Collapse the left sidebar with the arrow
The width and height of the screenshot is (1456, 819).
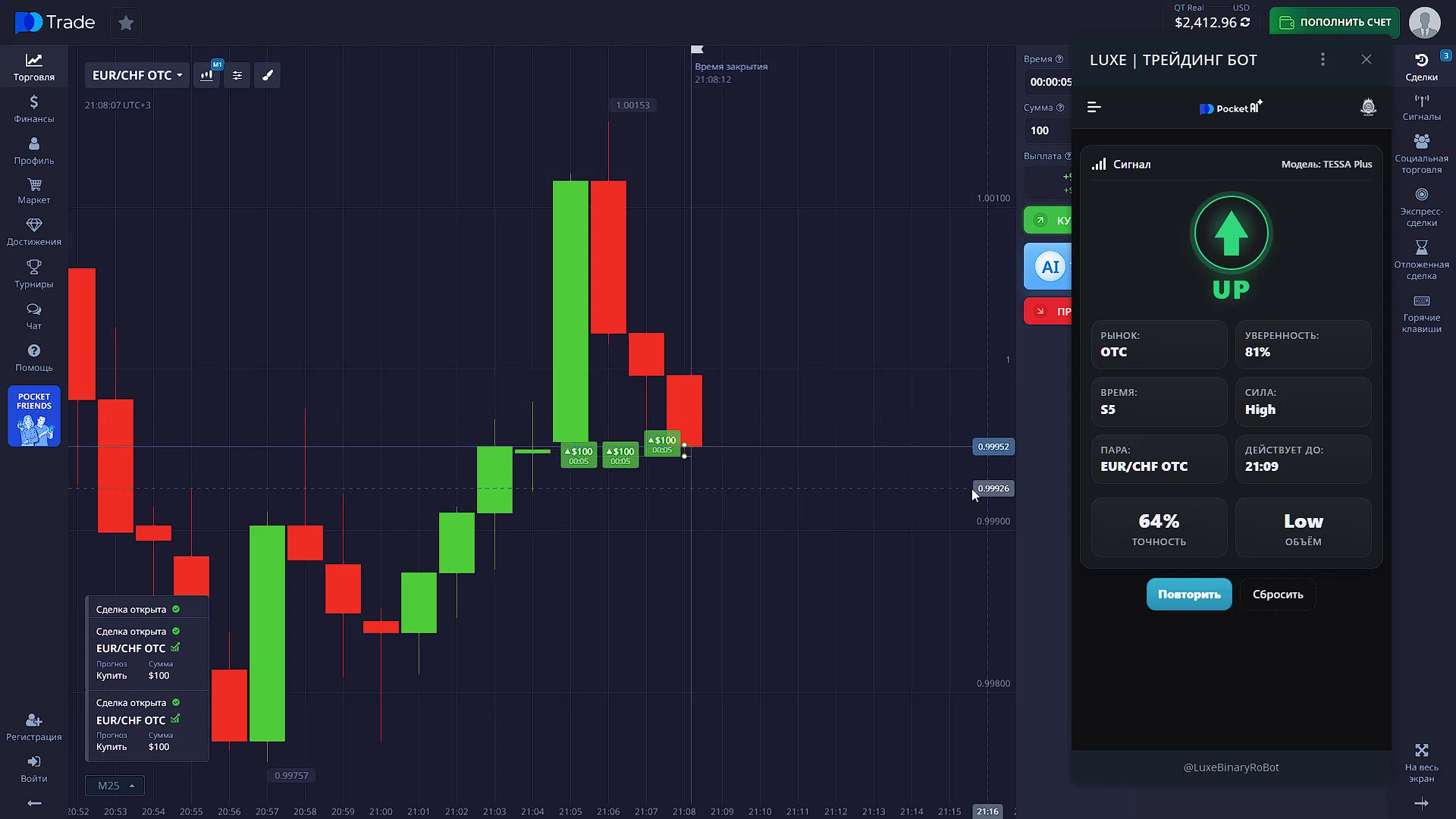click(33, 803)
